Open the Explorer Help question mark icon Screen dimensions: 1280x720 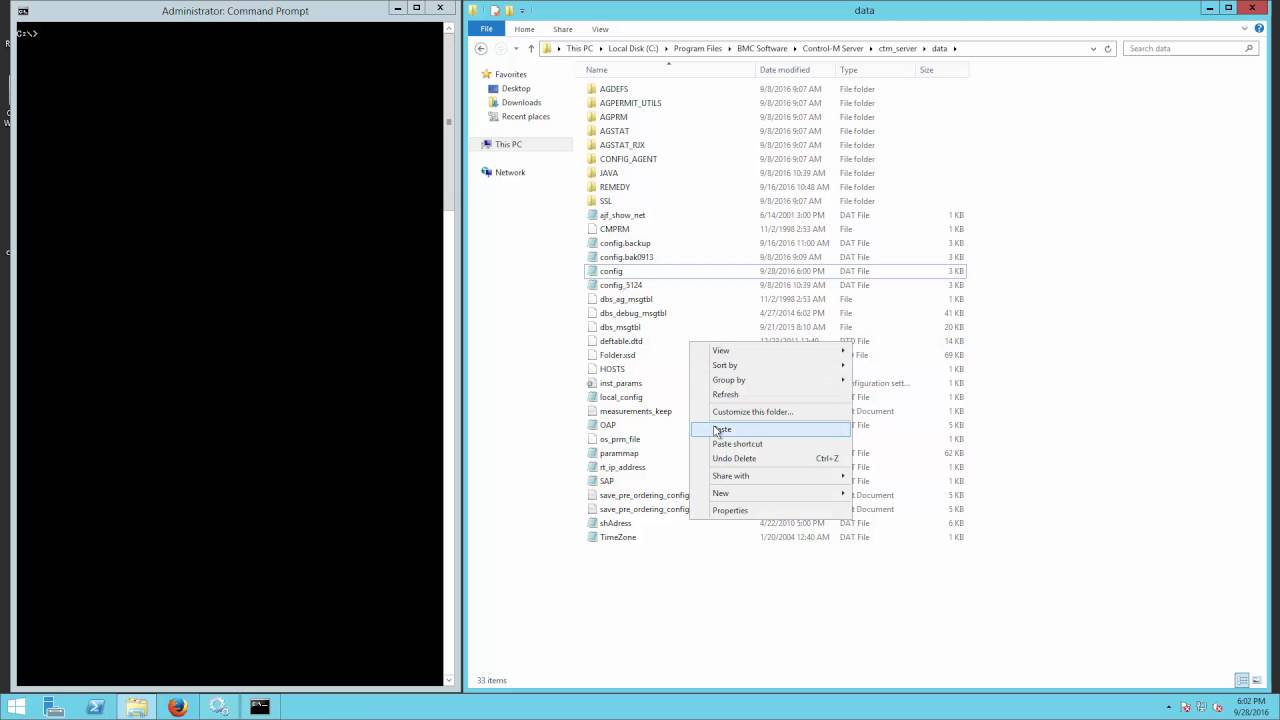[1261, 29]
